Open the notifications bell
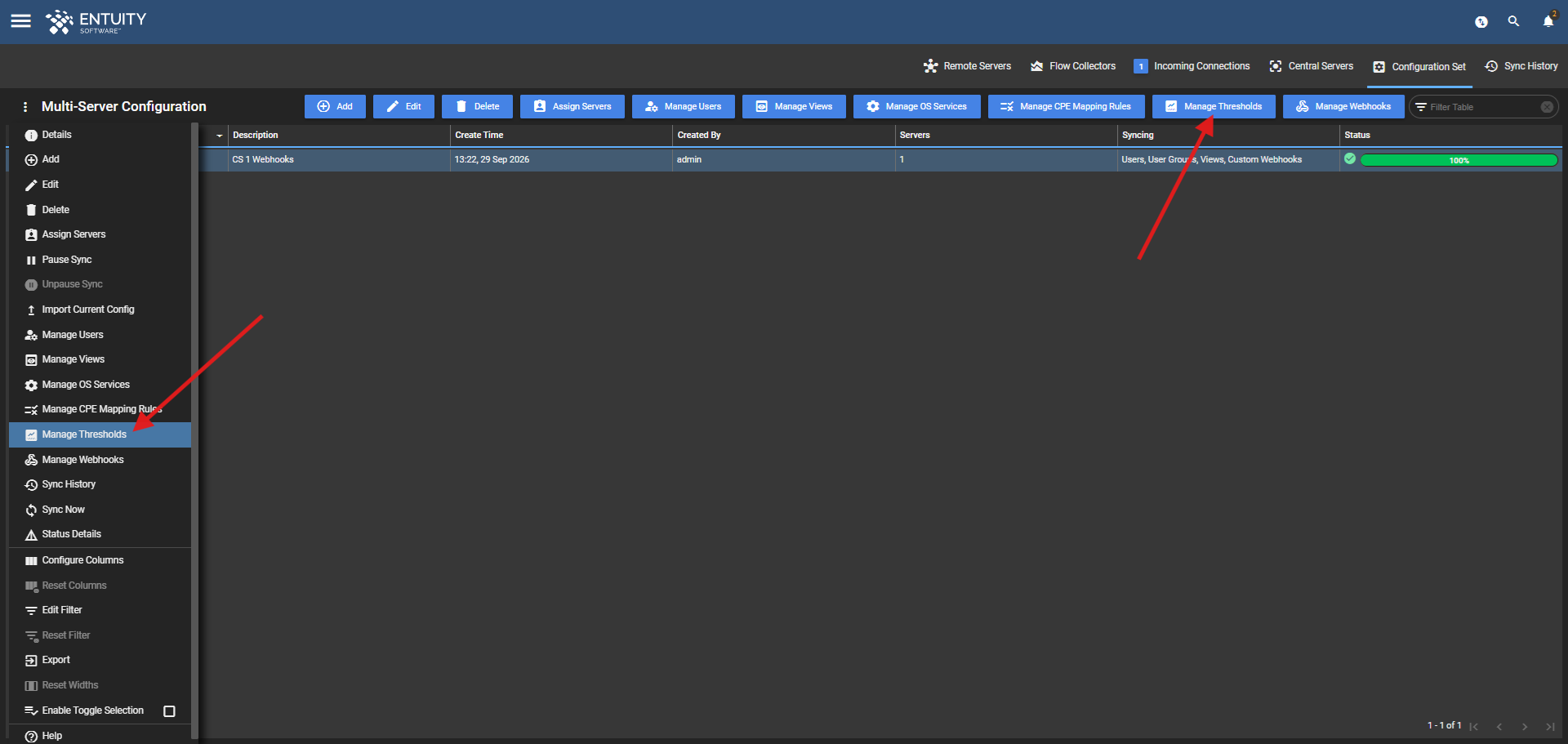 tap(1548, 21)
